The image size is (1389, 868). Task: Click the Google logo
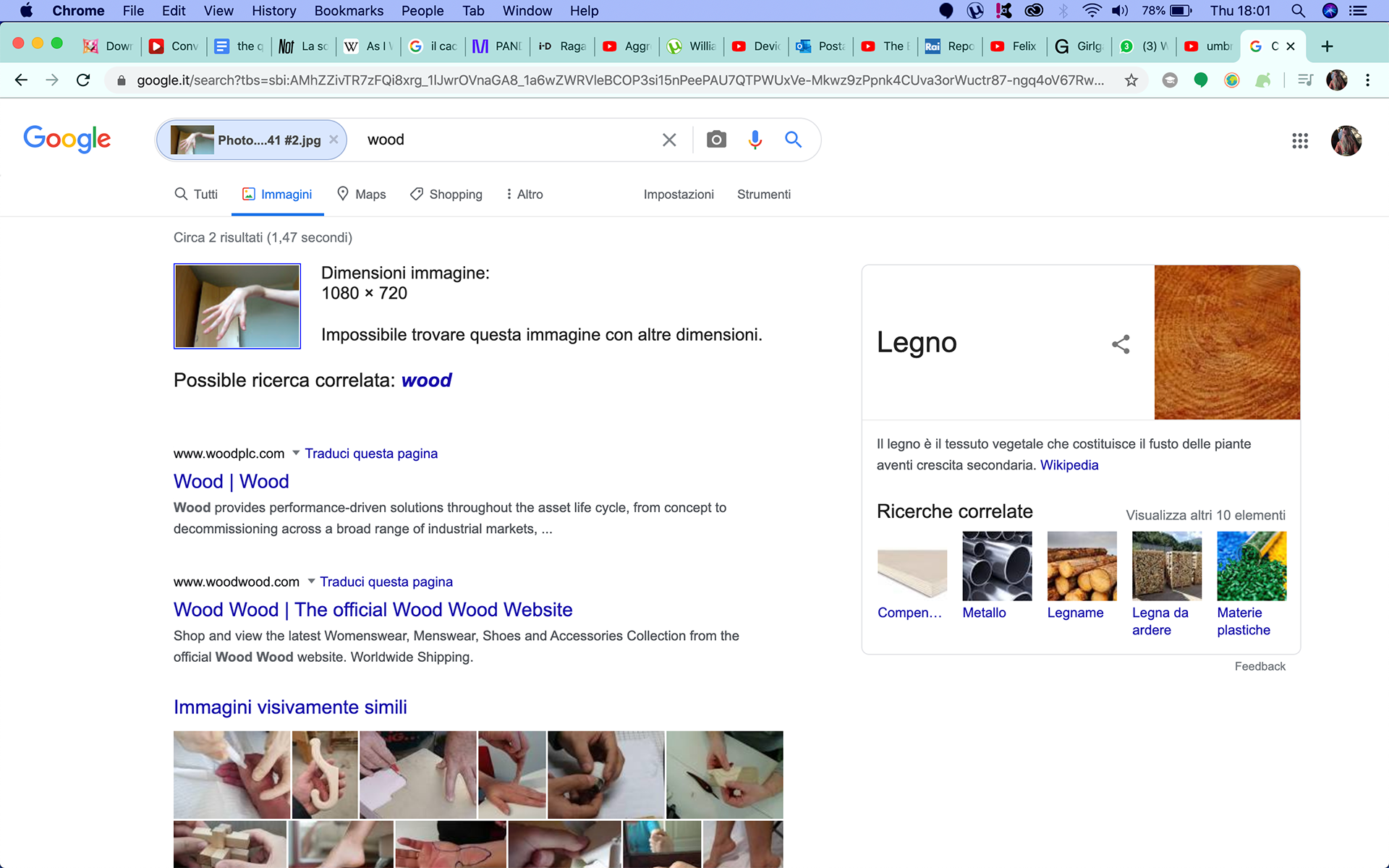pyautogui.click(x=67, y=139)
